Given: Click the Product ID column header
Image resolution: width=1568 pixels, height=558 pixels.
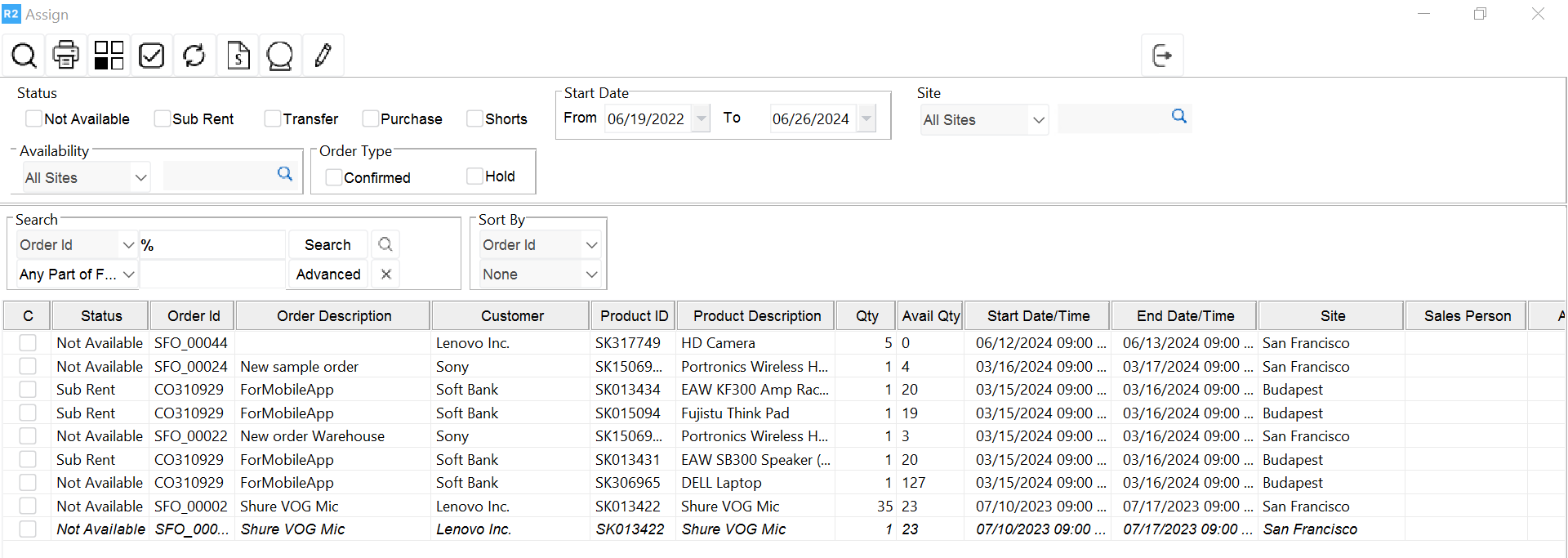Looking at the screenshot, I should 634,316.
